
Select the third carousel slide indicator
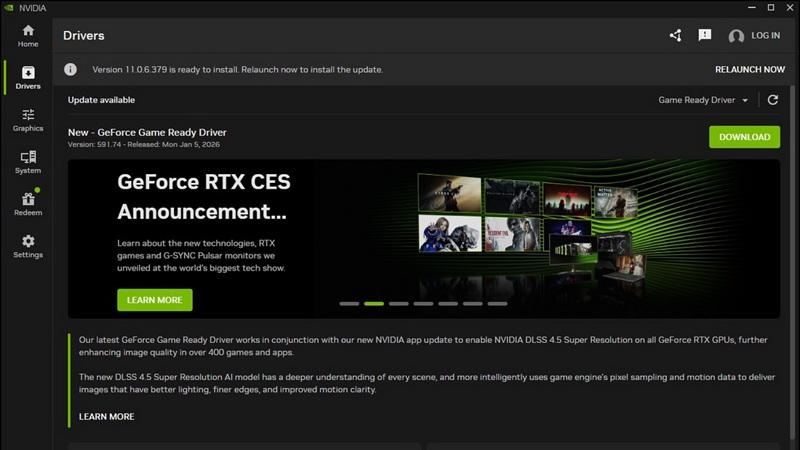[398, 304]
